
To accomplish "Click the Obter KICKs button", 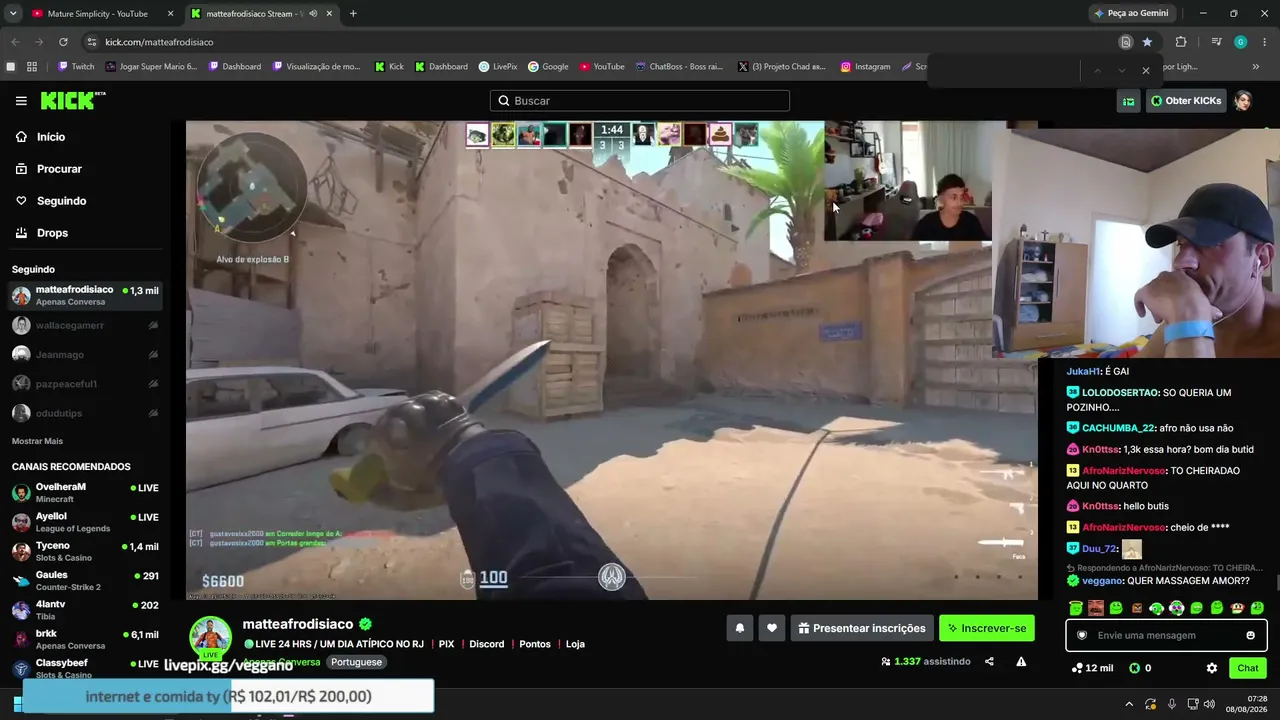I will [x=1186, y=101].
